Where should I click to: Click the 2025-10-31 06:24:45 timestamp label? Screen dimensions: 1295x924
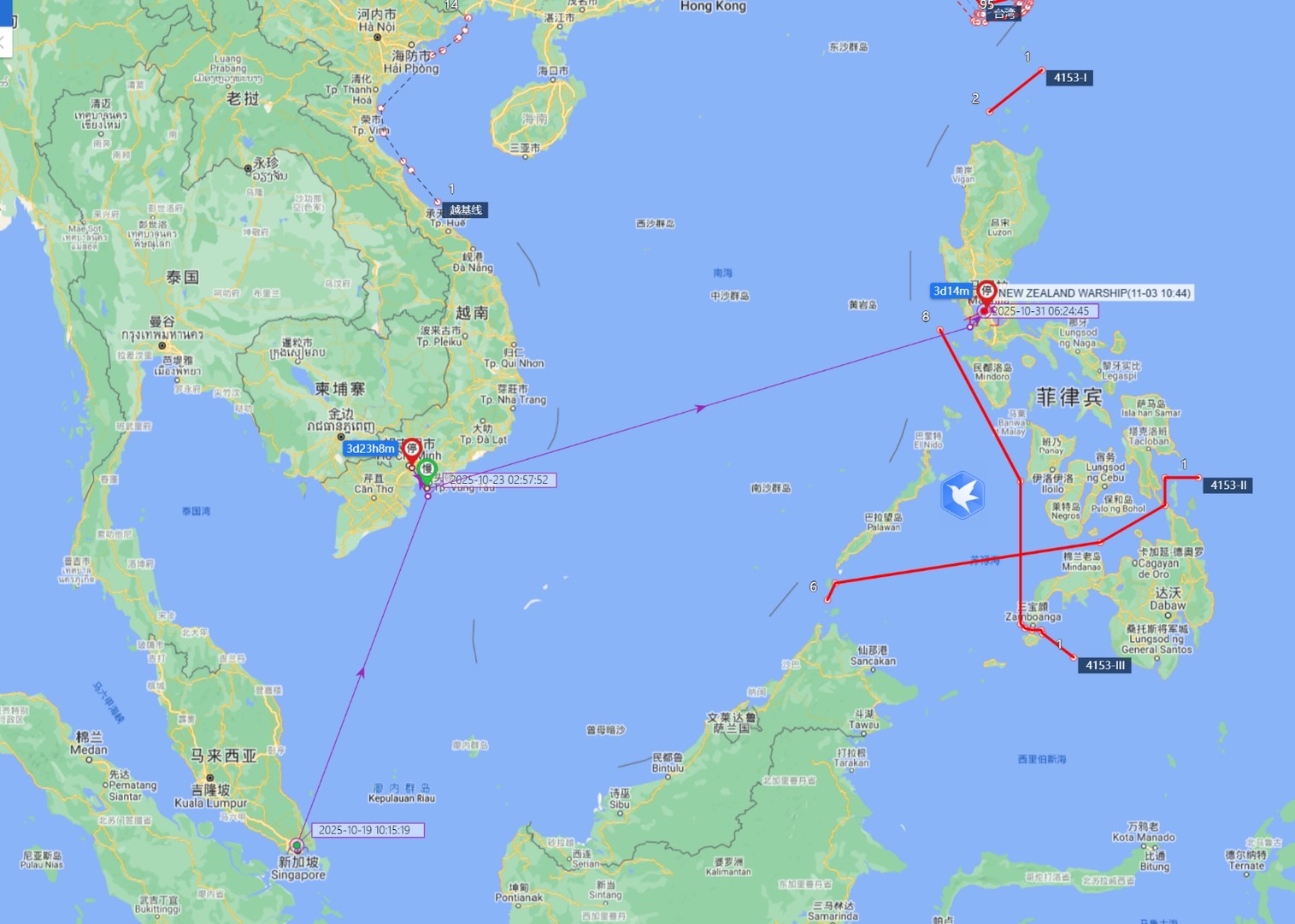(x=1041, y=311)
